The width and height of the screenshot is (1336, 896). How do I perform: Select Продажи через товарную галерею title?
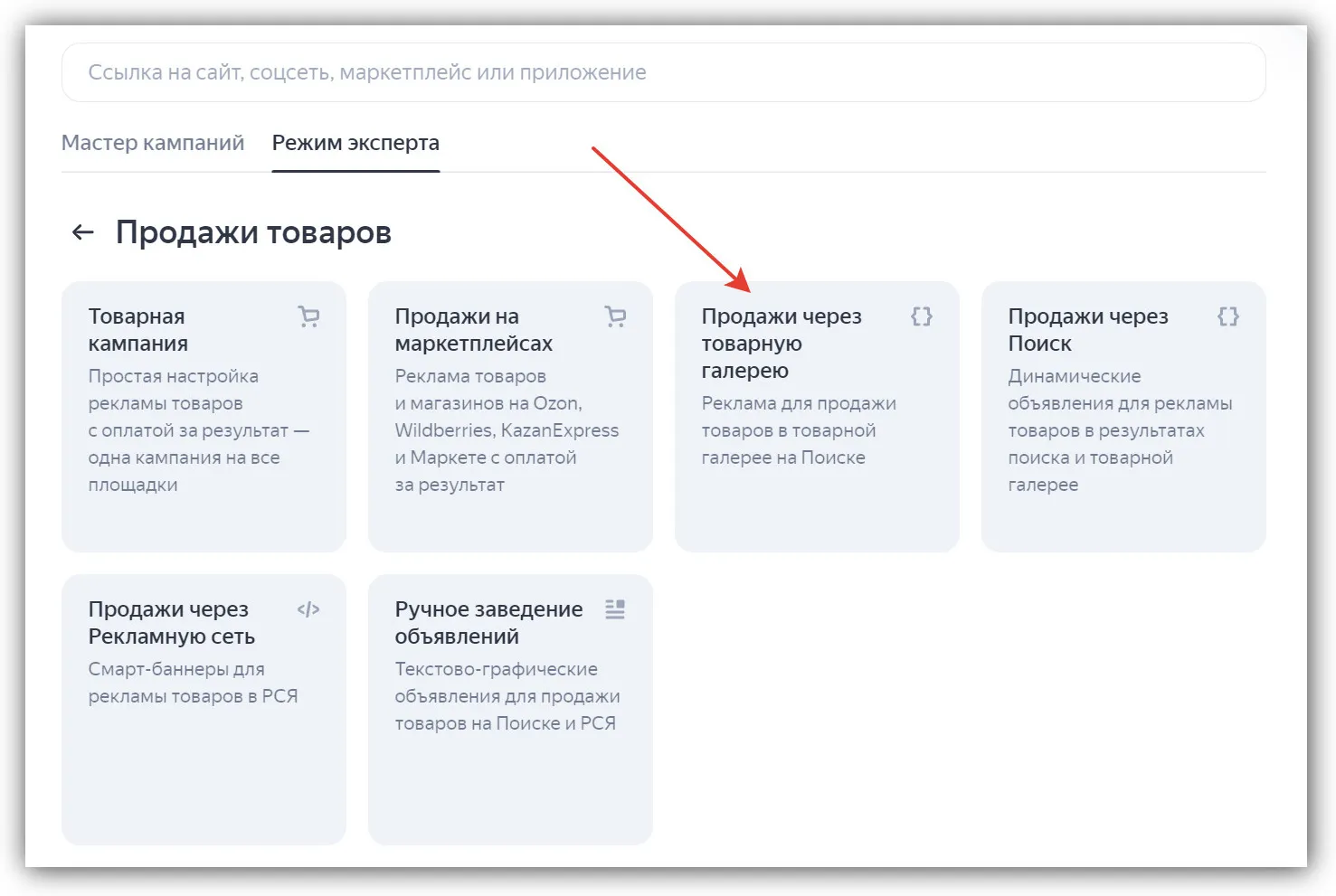pyautogui.click(x=782, y=344)
